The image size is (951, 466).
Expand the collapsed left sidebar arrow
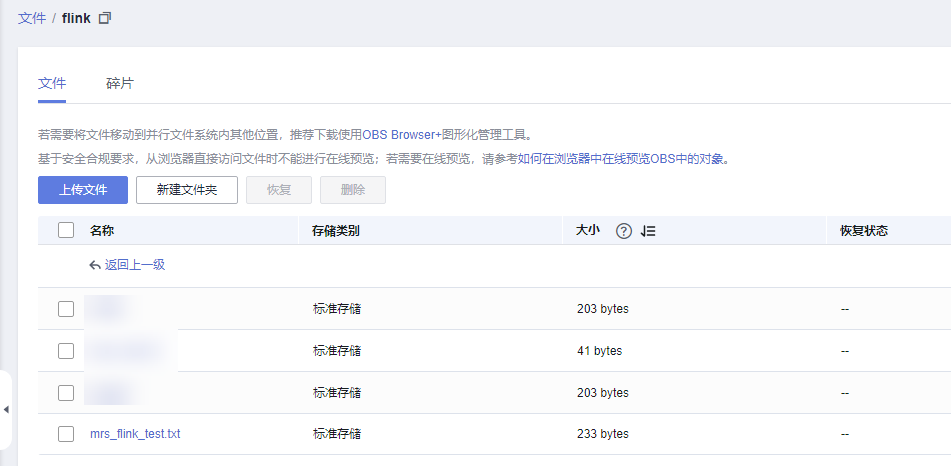point(5,410)
